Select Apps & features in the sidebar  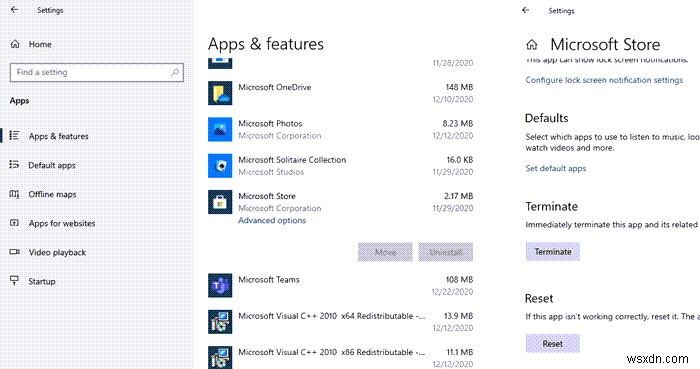click(58, 136)
